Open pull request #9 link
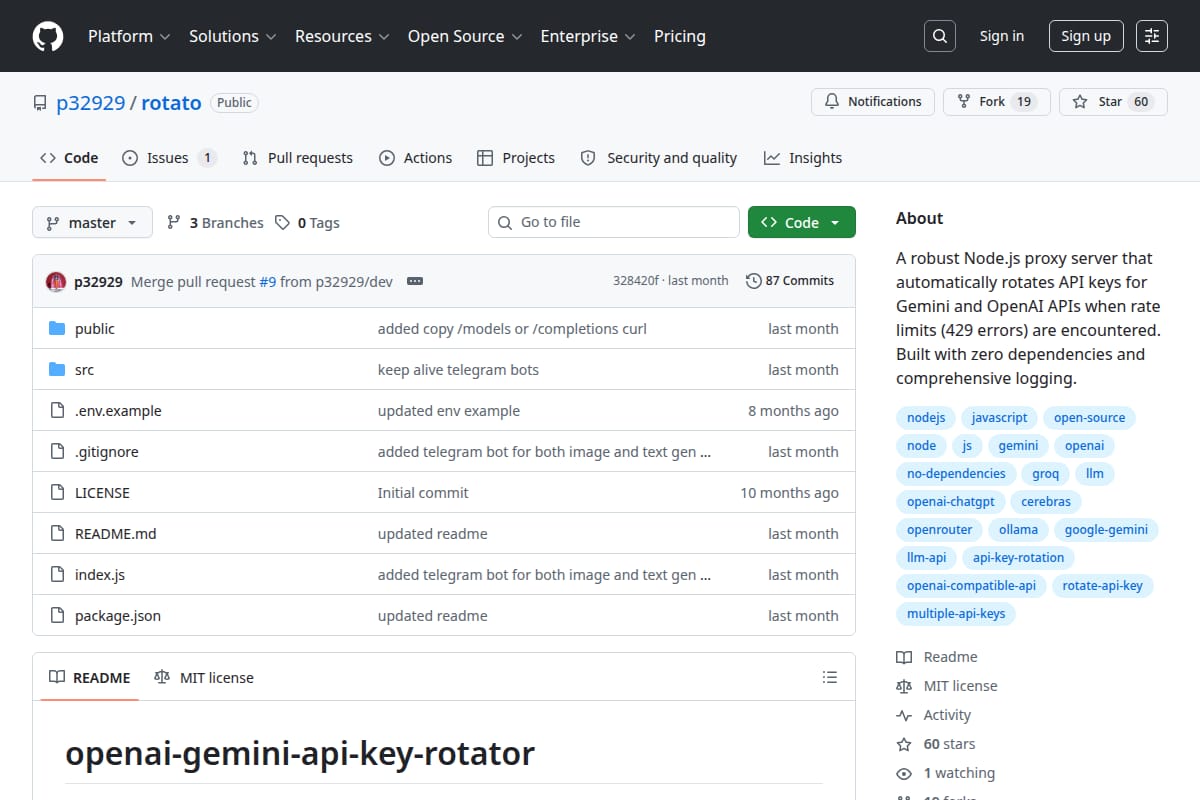 pyautogui.click(x=268, y=282)
